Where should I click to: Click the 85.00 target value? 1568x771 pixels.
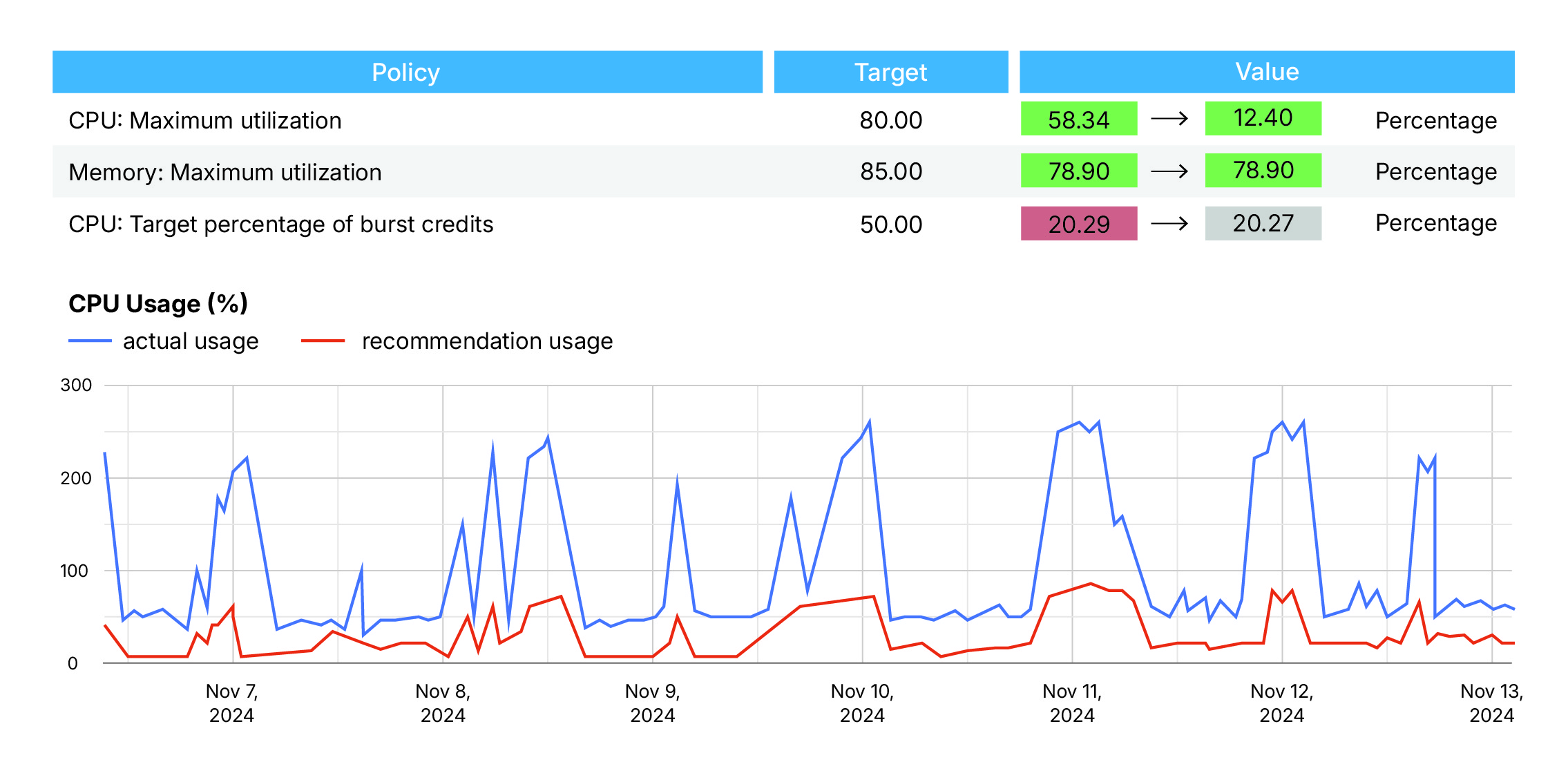[891, 171]
